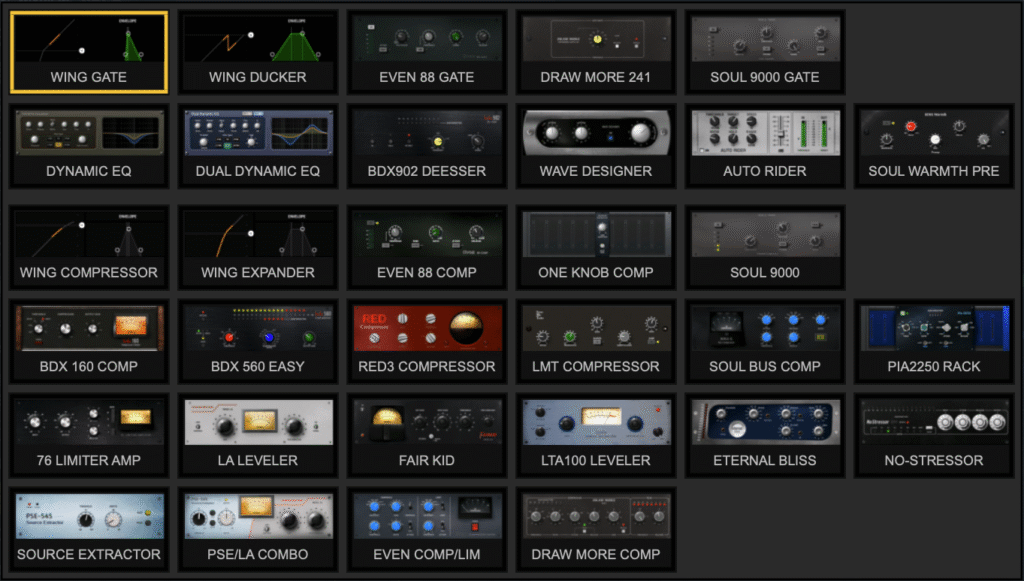
Task: Choose the WING COMPRESSOR plugin
Action: (x=89, y=247)
